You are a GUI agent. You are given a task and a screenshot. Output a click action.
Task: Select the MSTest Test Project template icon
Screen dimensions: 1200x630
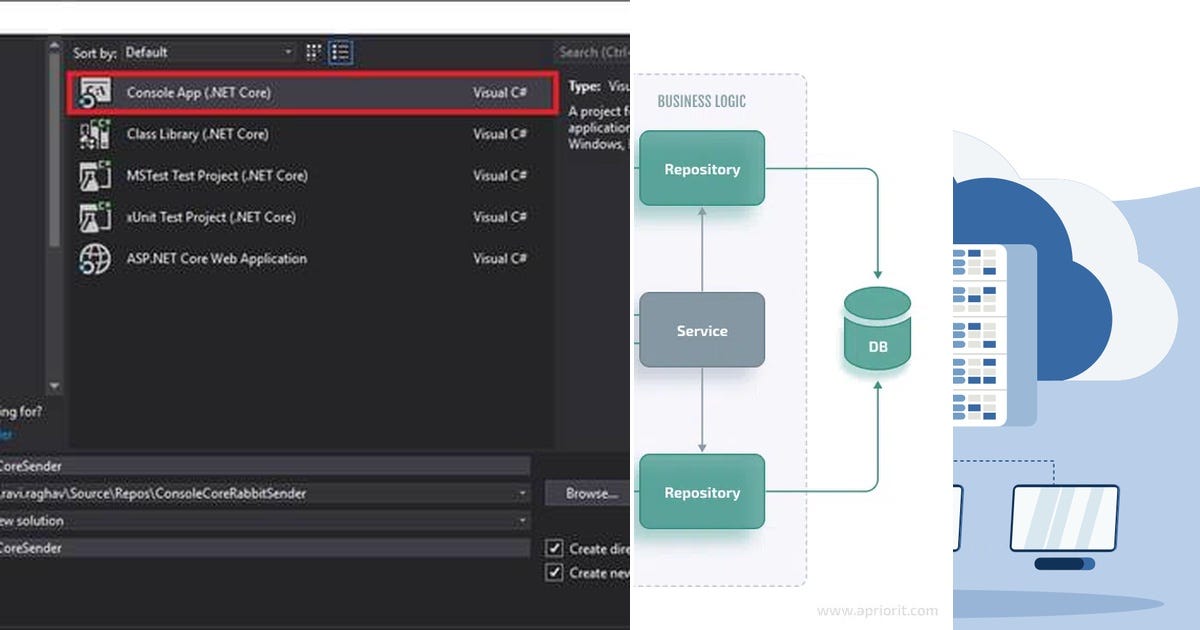tap(96, 175)
